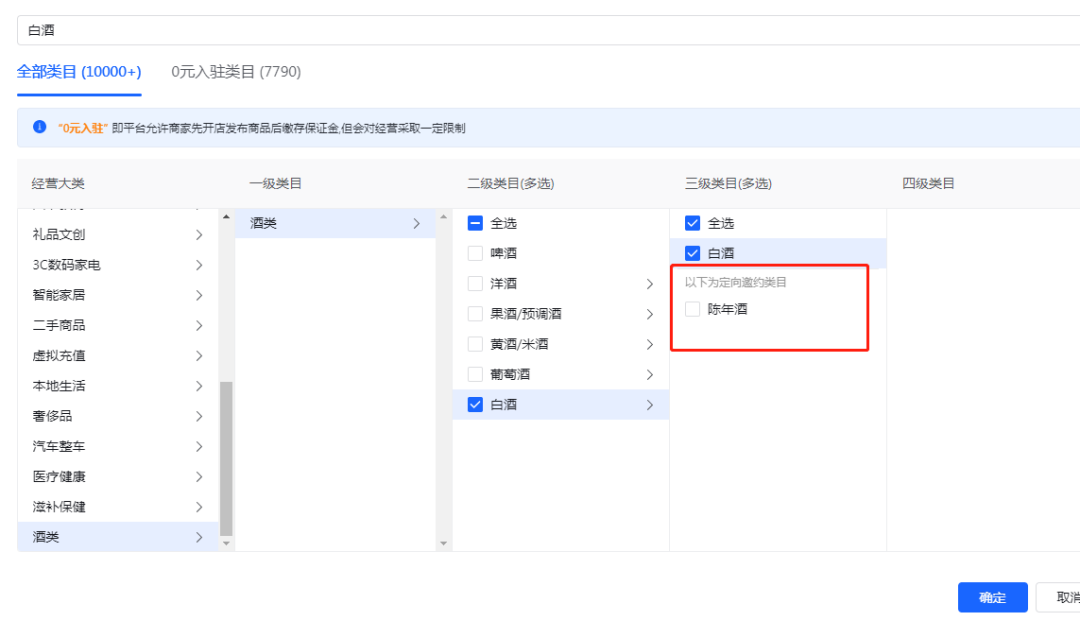This screenshot has width=1080, height=621.
Task: Uncheck 全选 in the 二级类目 column
Action: pyautogui.click(x=475, y=223)
